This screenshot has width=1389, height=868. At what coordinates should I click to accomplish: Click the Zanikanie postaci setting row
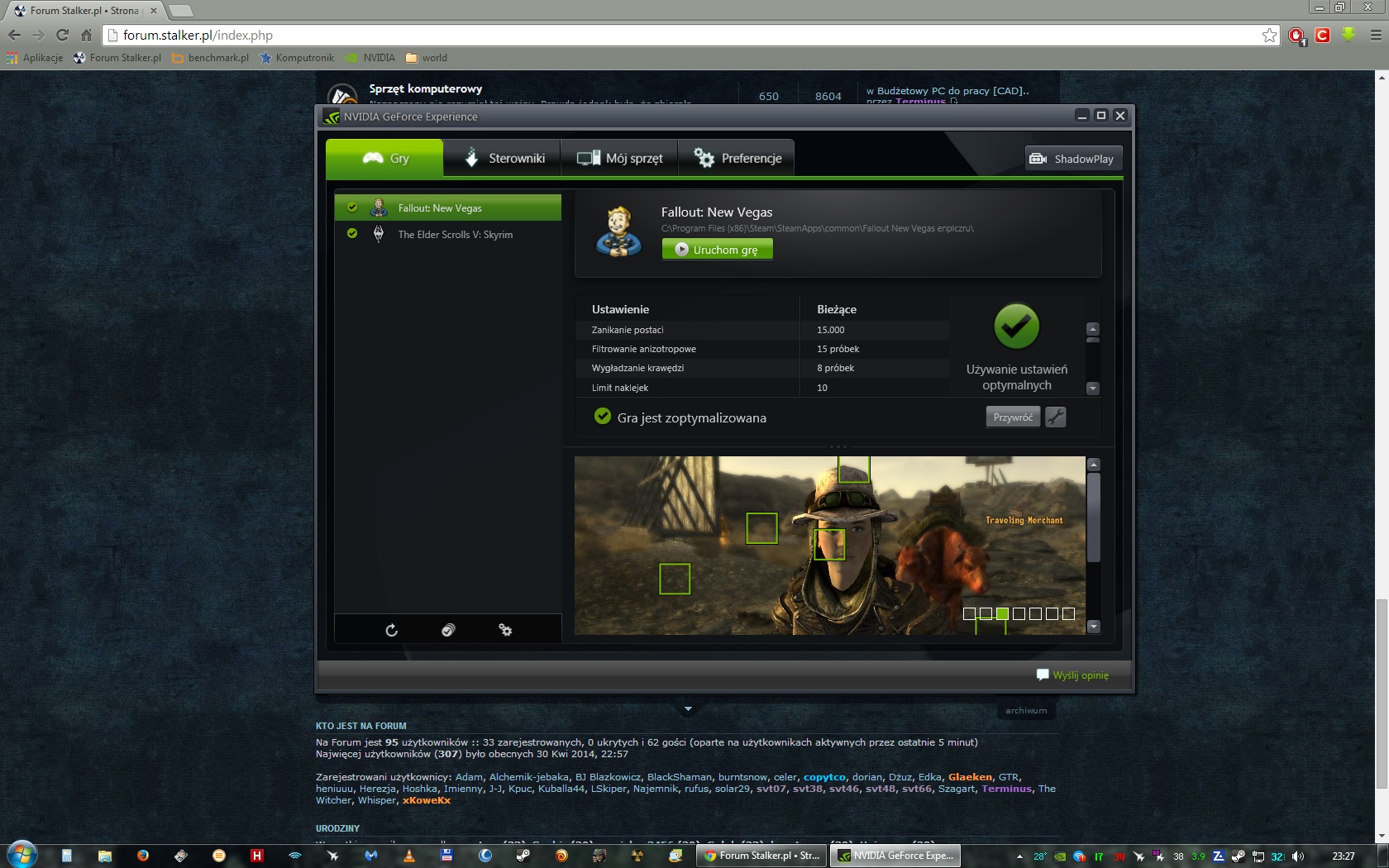[762, 330]
